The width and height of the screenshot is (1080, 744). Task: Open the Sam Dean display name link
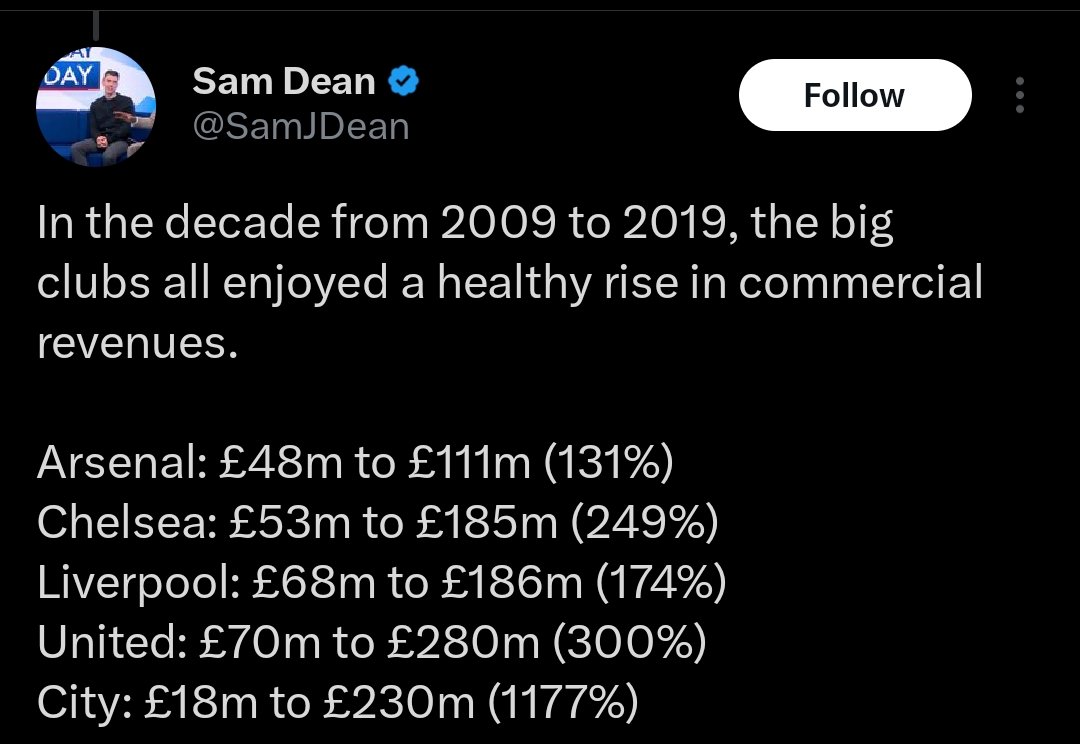pyautogui.click(x=284, y=81)
